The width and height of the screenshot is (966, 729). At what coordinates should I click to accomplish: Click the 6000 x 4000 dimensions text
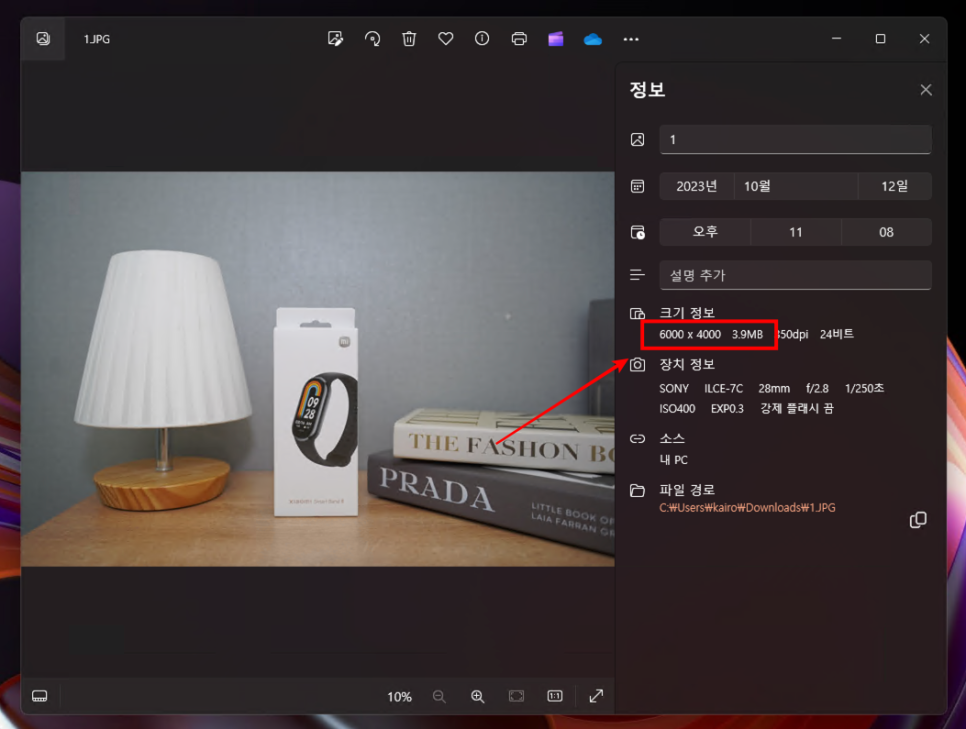[690, 335]
